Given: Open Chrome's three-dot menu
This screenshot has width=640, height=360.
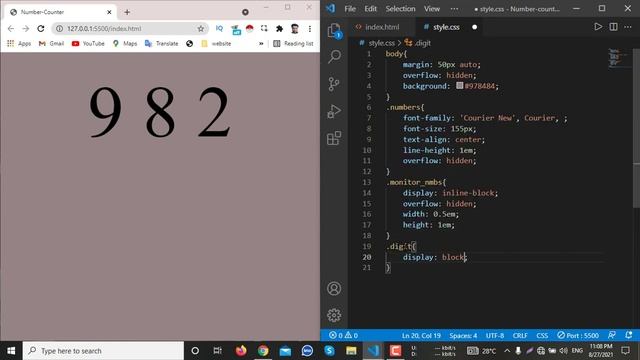Looking at the screenshot, I should [x=310, y=28].
